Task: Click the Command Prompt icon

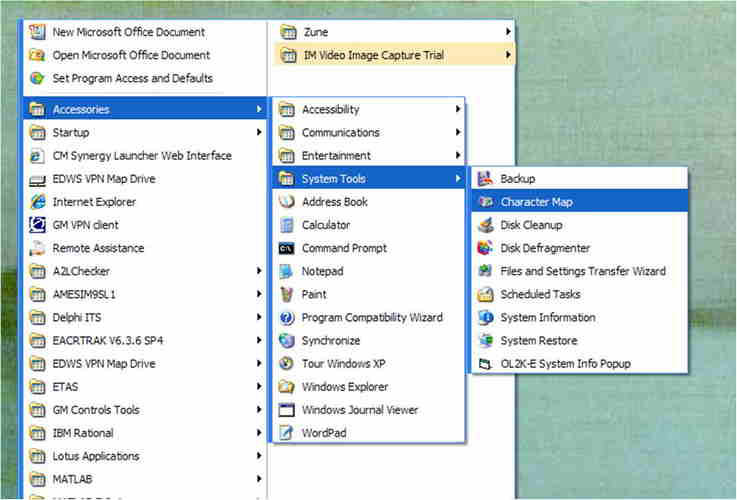Action: [x=287, y=248]
